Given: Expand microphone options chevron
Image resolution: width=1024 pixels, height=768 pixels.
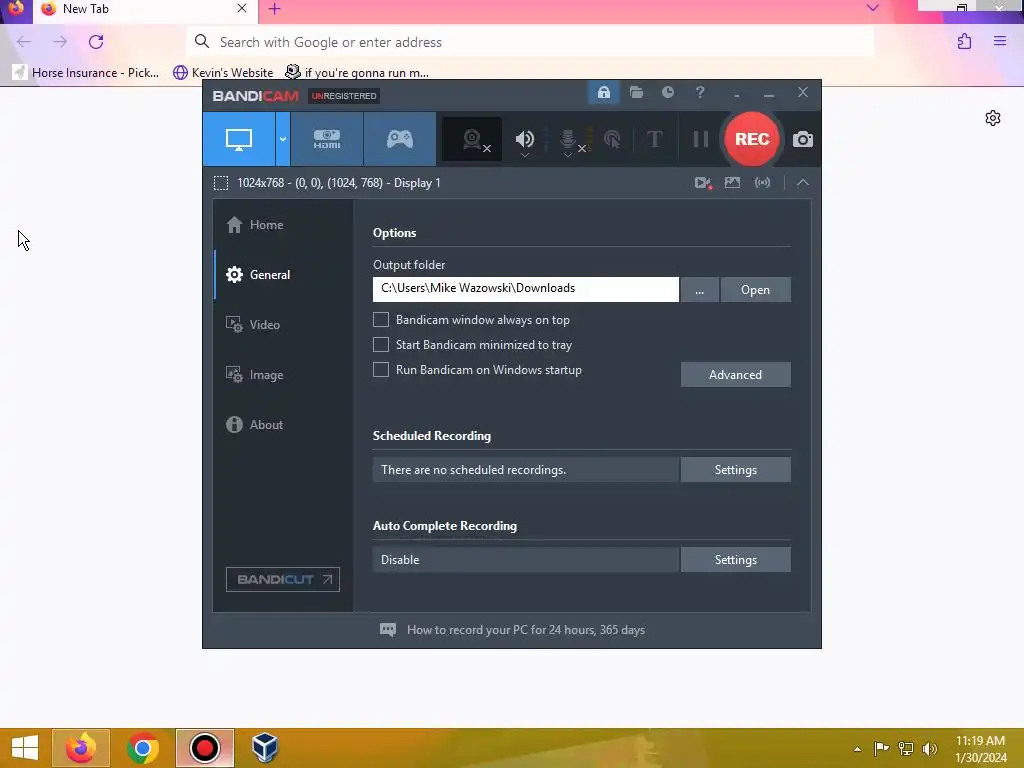Looking at the screenshot, I should click(x=568, y=155).
